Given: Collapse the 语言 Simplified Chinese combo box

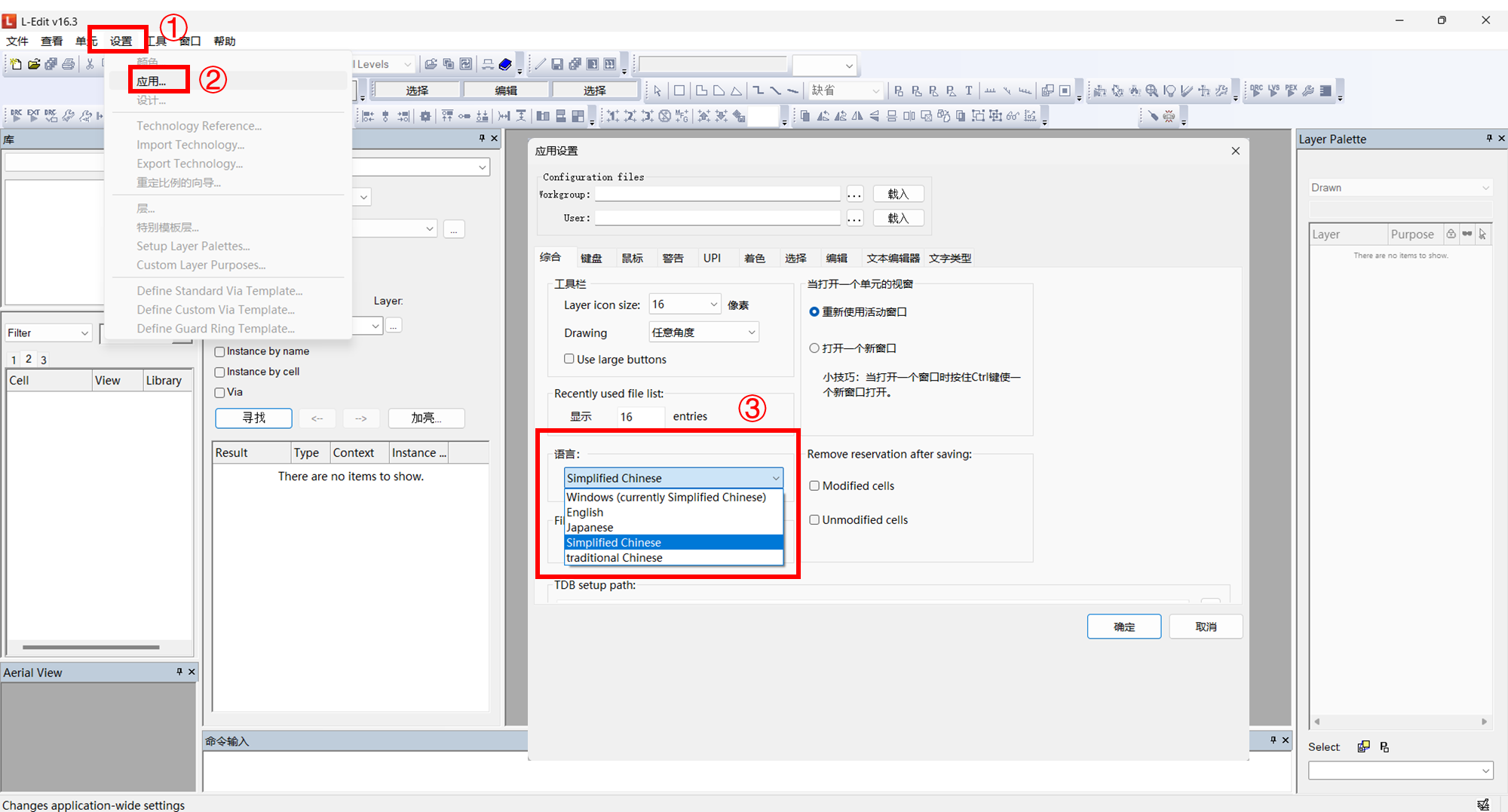Looking at the screenshot, I should coord(673,478).
